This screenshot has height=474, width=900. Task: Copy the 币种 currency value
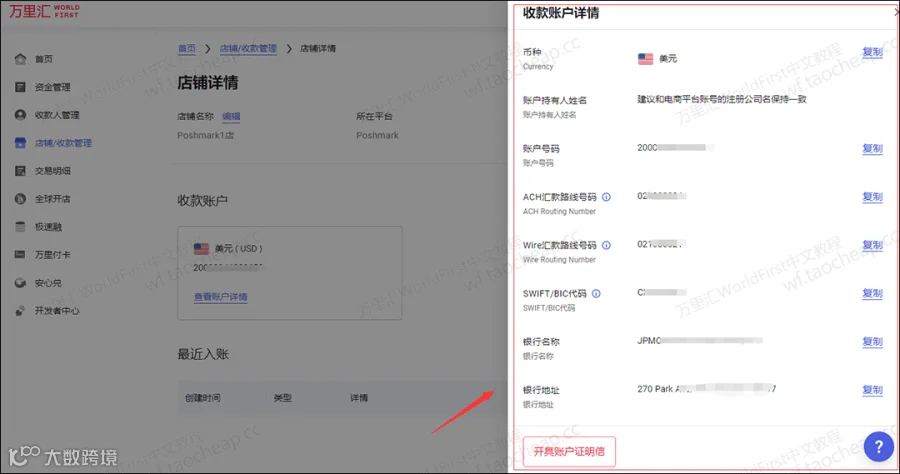(872, 52)
